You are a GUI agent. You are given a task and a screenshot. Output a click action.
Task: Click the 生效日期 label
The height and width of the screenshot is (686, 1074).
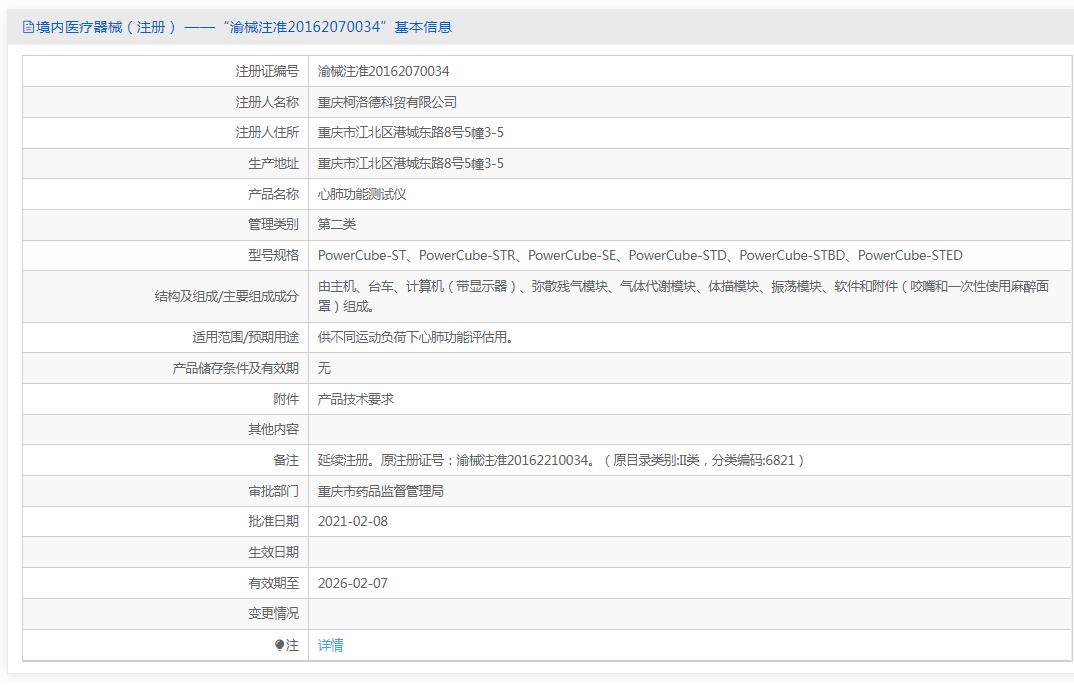273,552
